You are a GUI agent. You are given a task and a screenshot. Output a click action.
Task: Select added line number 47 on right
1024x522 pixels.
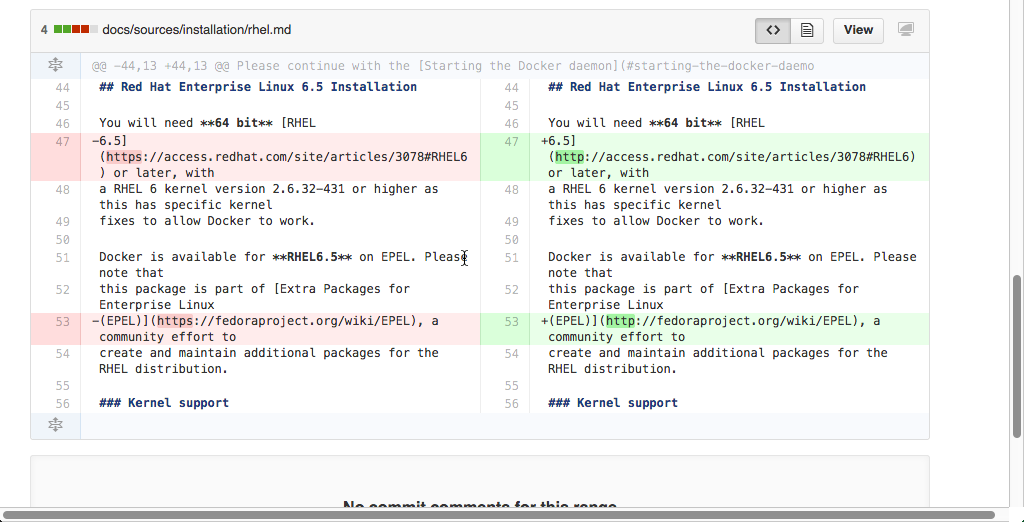[511, 141]
